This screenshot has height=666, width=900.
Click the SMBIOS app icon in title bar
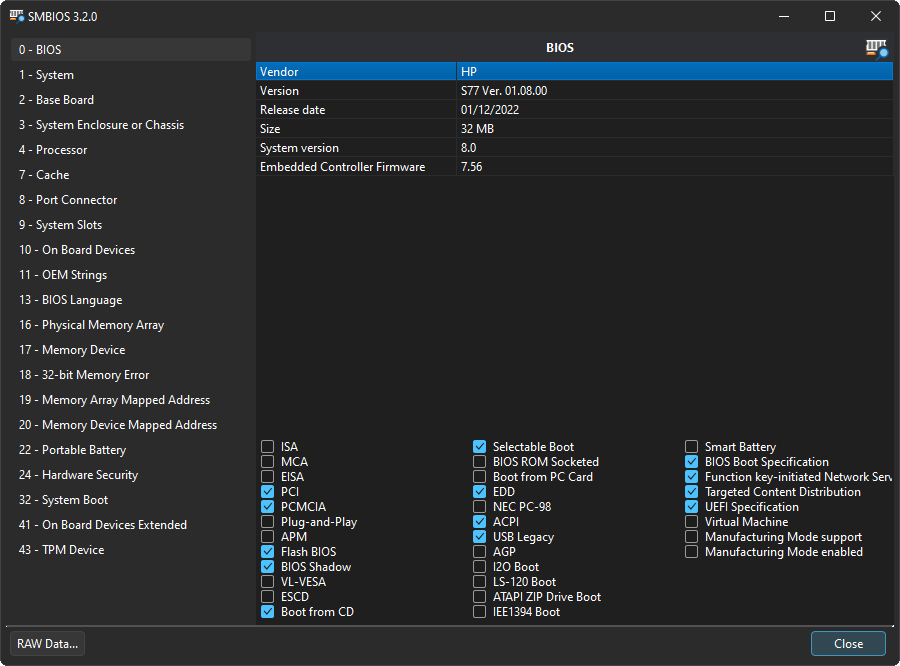[17, 16]
